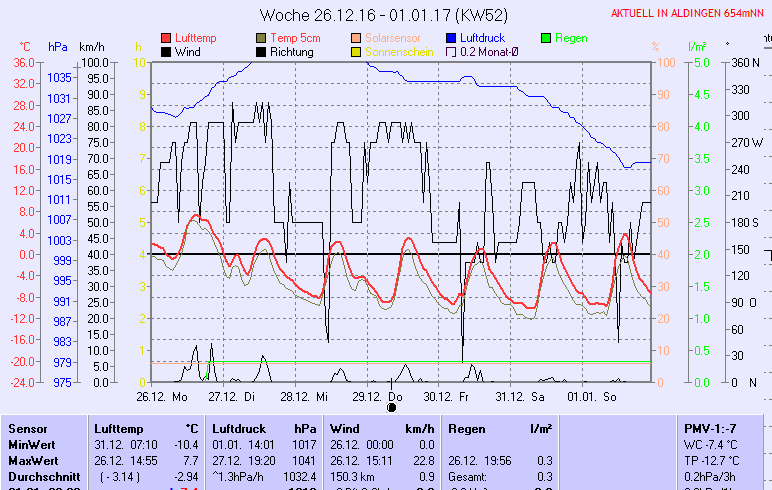Click the PMV-1:-7 header cell
Image resolution: width=772 pixels, height=490 pixels.
tap(709, 428)
